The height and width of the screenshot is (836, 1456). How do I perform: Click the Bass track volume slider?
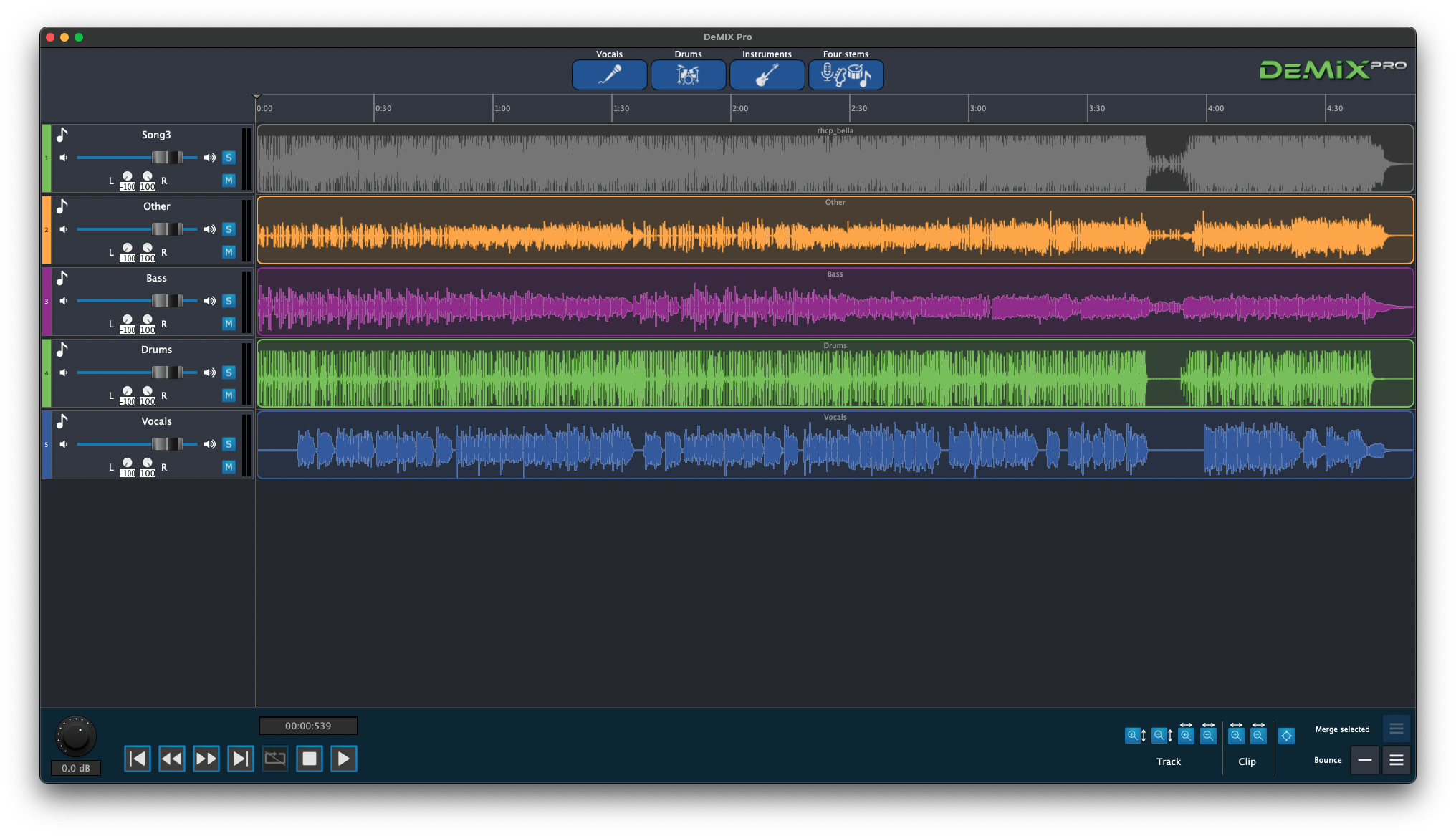tap(137, 301)
